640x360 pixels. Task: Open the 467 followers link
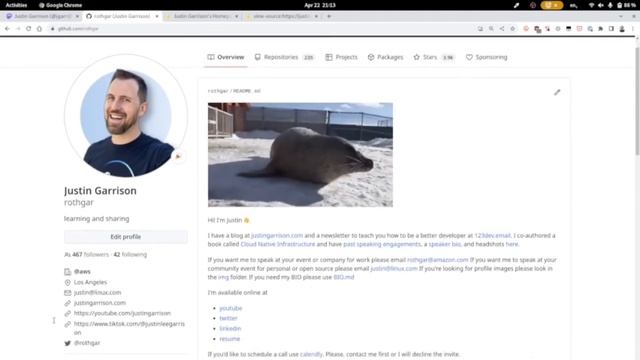[x=90, y=254]
